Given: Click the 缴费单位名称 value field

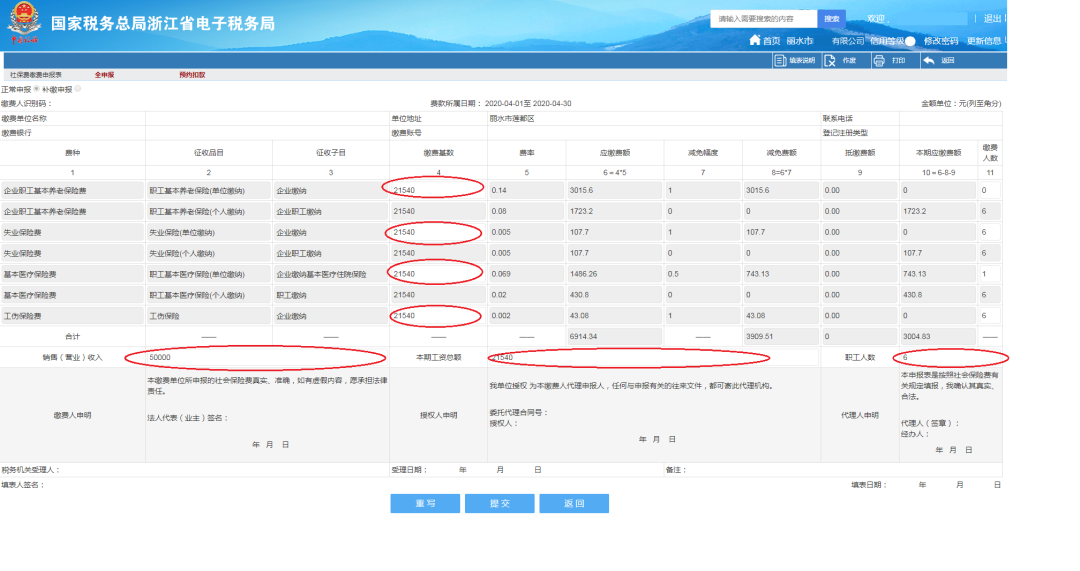Looking at the screenshot, I should click(x=267, y=118).
